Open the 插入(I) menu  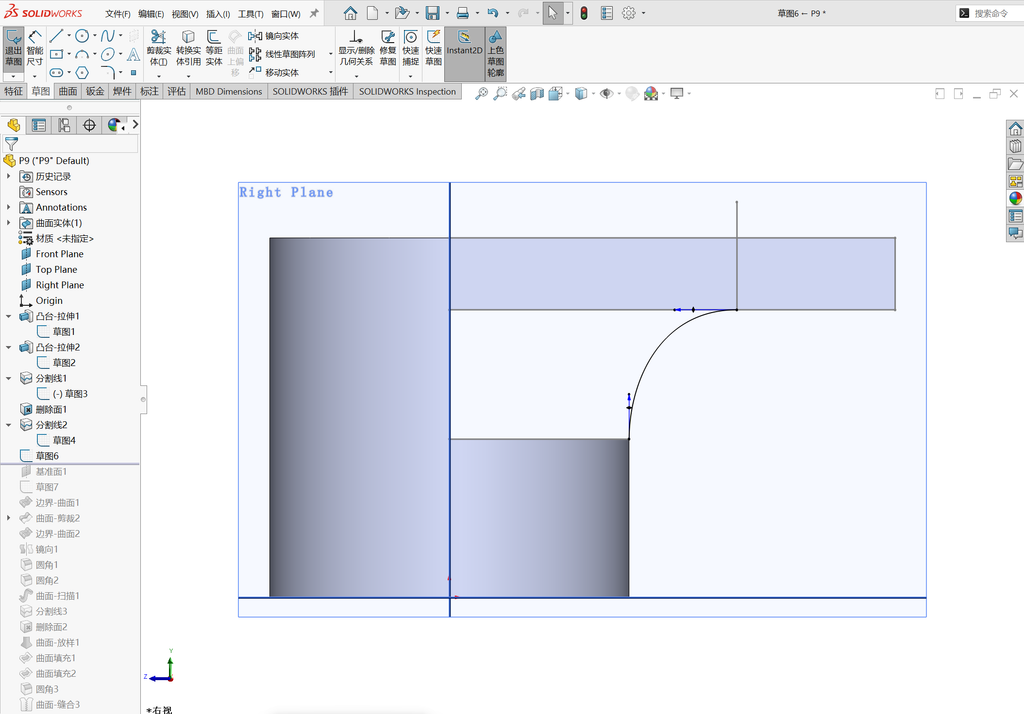(218, 14)
